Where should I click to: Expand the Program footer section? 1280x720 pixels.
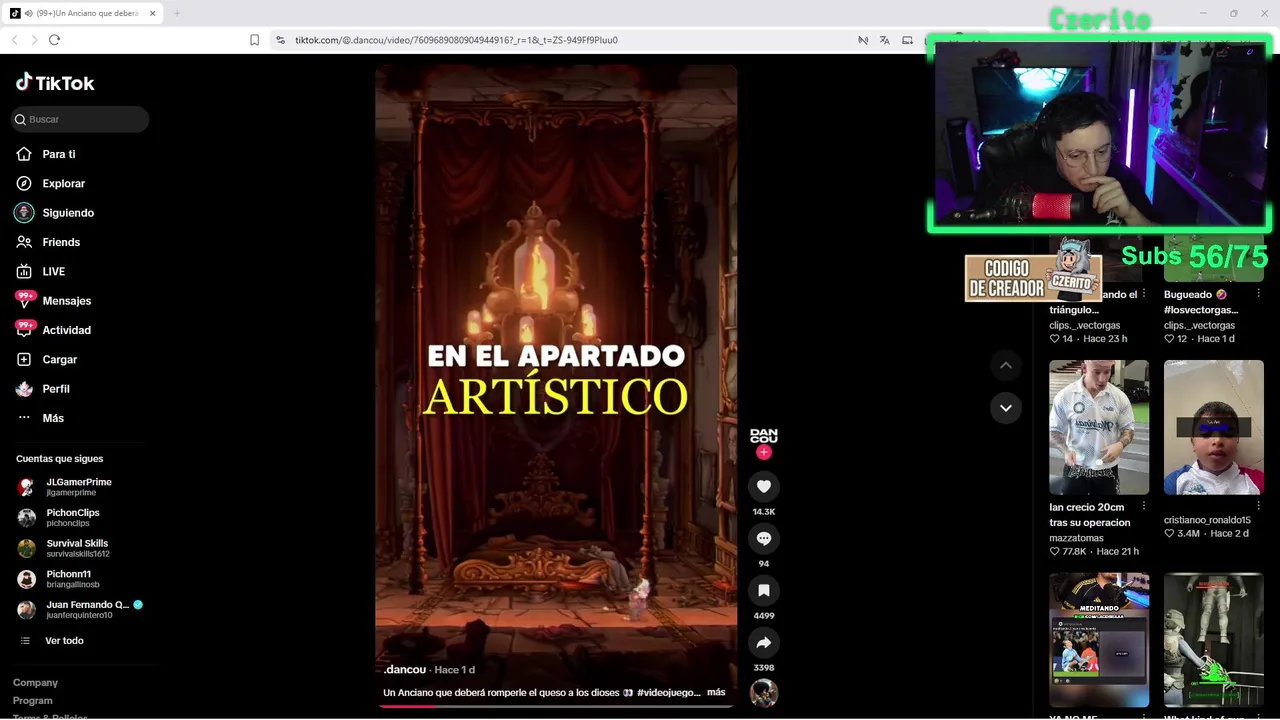click(32, 701)
